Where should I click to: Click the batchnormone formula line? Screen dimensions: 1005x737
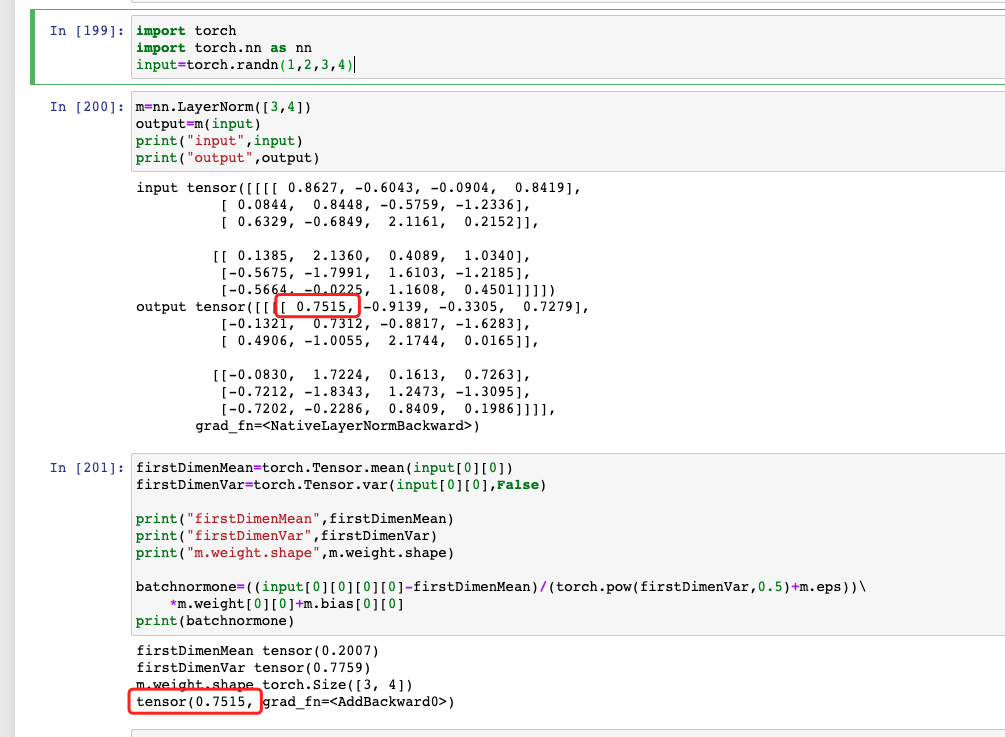pyautogui.click(x=500, y=587)
